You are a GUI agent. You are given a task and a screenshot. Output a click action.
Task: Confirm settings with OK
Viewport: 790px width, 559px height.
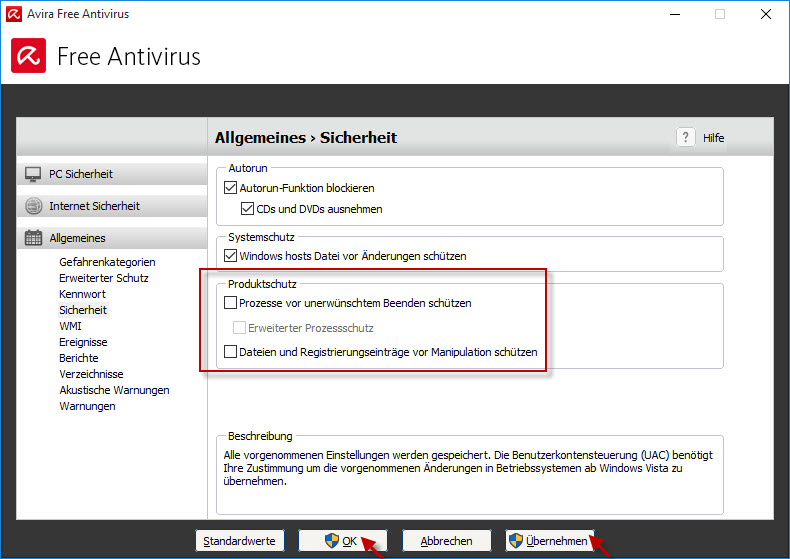[343, 541]
